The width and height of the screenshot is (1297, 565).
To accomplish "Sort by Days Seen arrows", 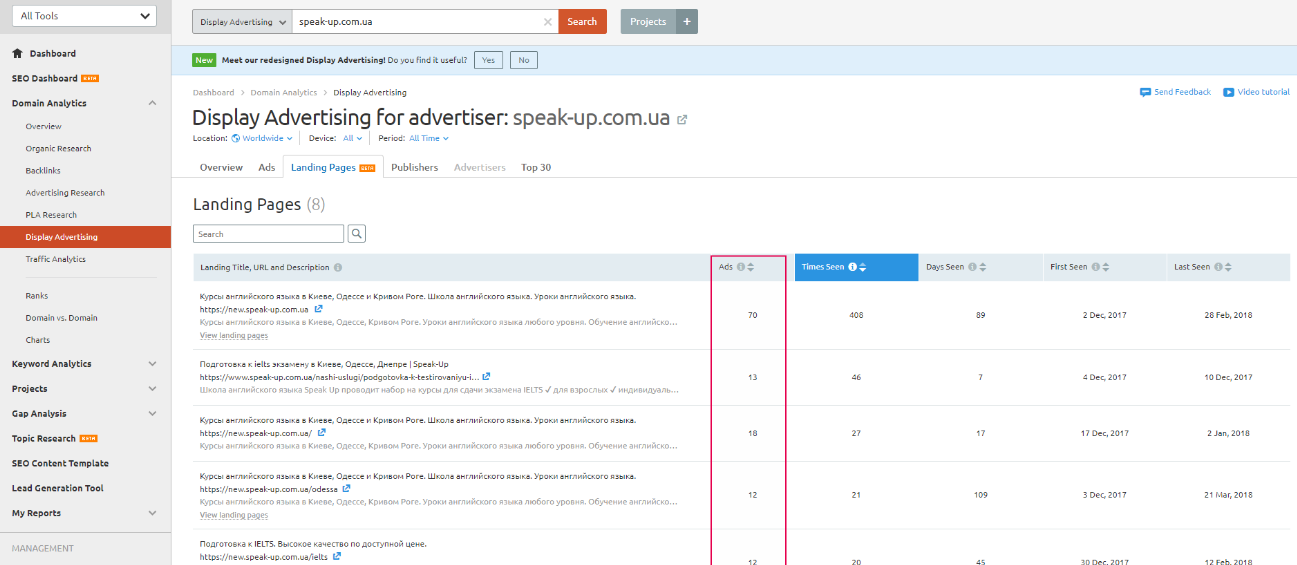I will click(983, 267).
